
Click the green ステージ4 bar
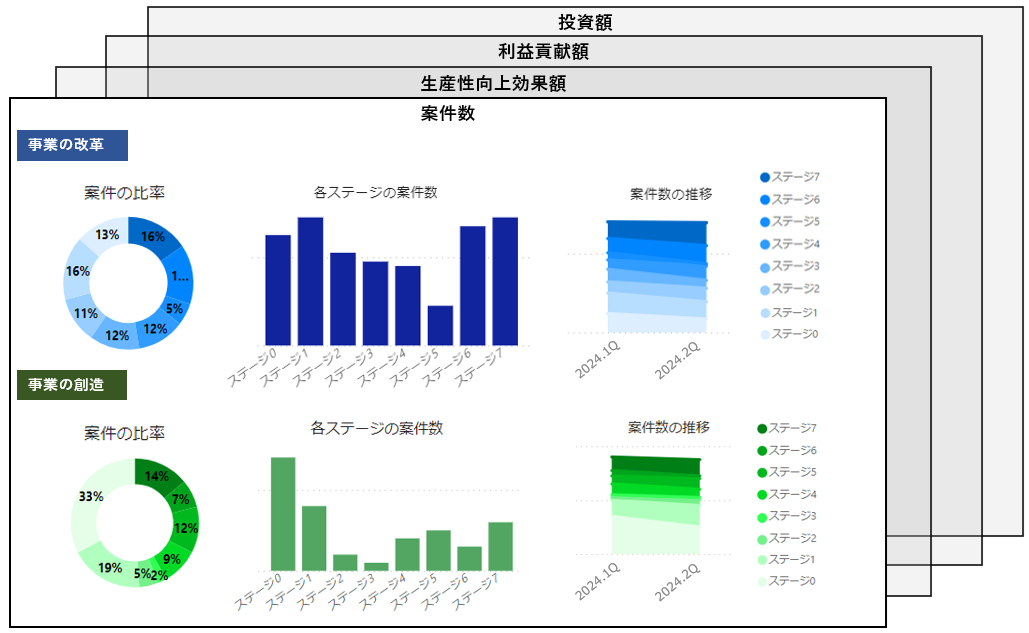click(407, 555)
